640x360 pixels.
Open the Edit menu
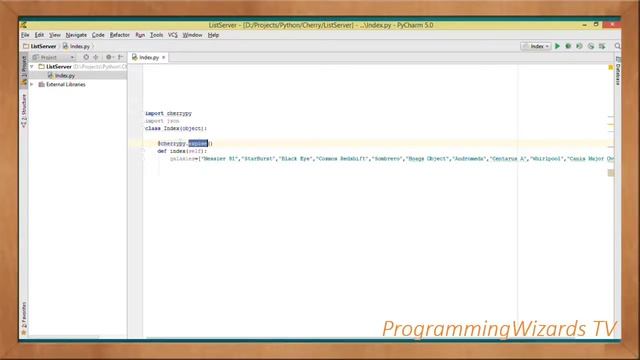pos(39,35)
